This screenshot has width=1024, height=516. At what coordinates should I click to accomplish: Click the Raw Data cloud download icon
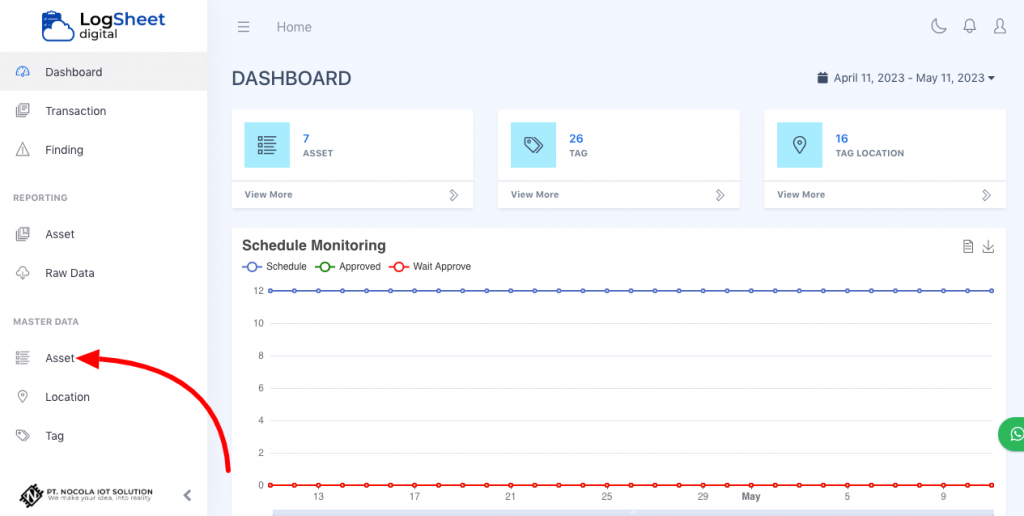click(x=23, y=273)
